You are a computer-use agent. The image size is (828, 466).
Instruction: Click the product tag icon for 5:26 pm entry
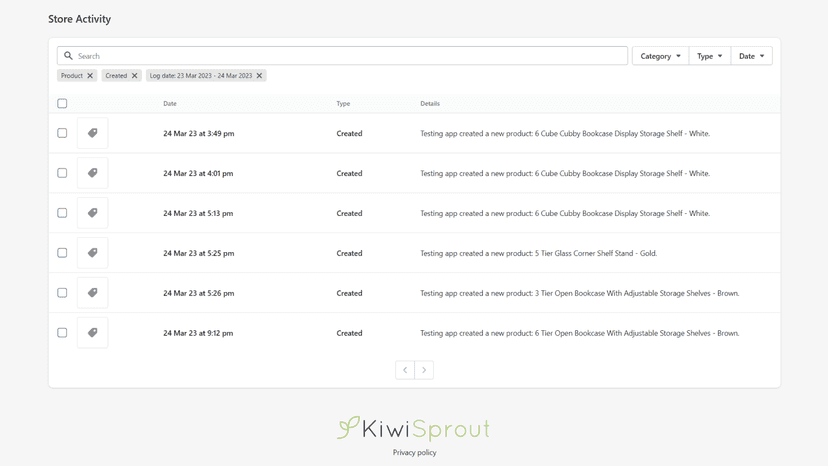[x=92, y=293]
